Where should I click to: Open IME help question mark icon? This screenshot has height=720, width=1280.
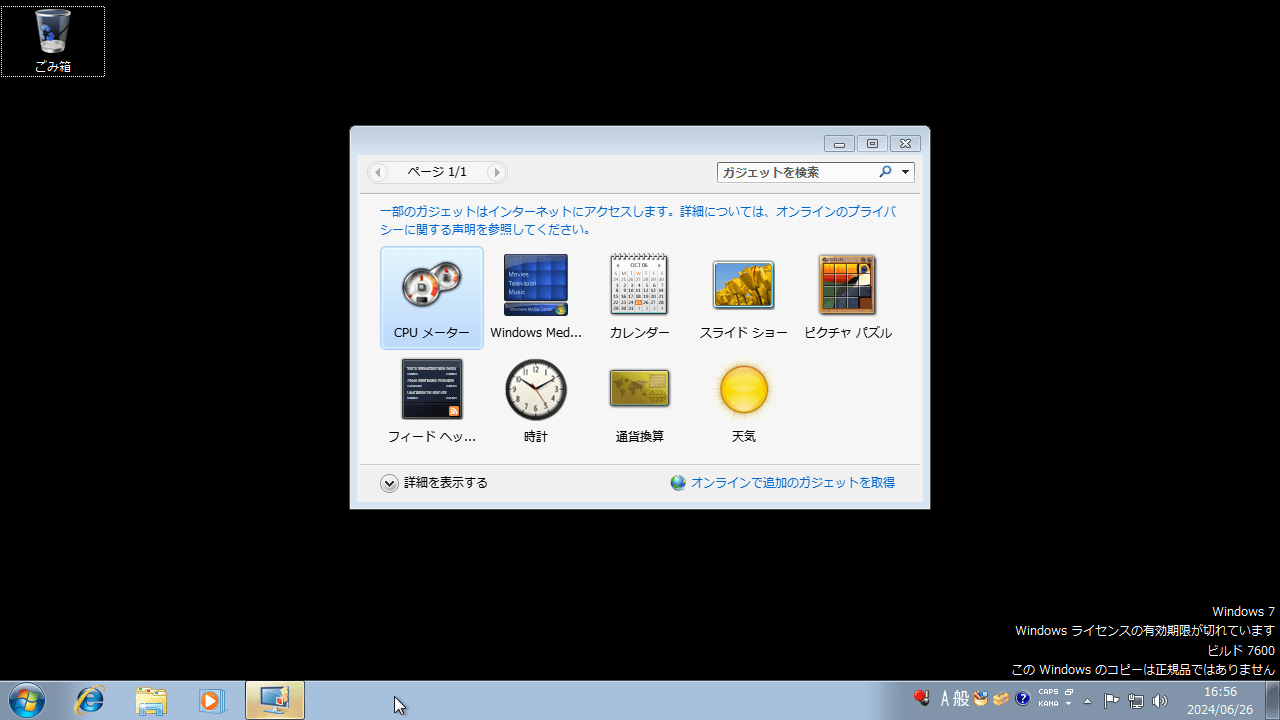[x=1023, y=699]
